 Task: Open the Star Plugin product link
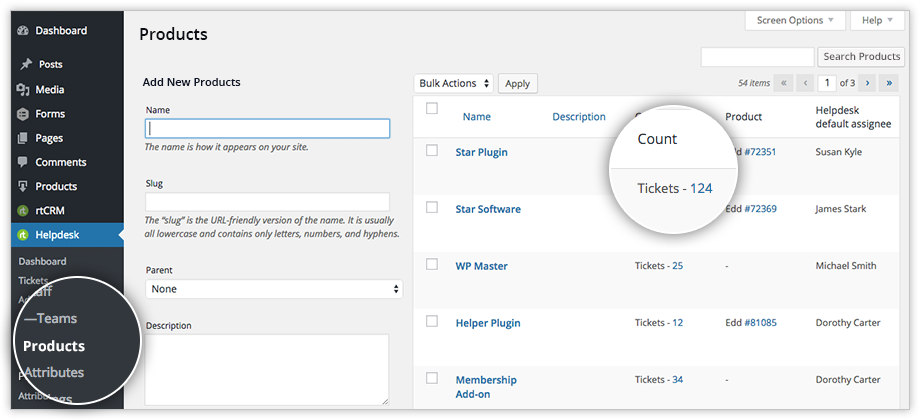click(481, 152)
